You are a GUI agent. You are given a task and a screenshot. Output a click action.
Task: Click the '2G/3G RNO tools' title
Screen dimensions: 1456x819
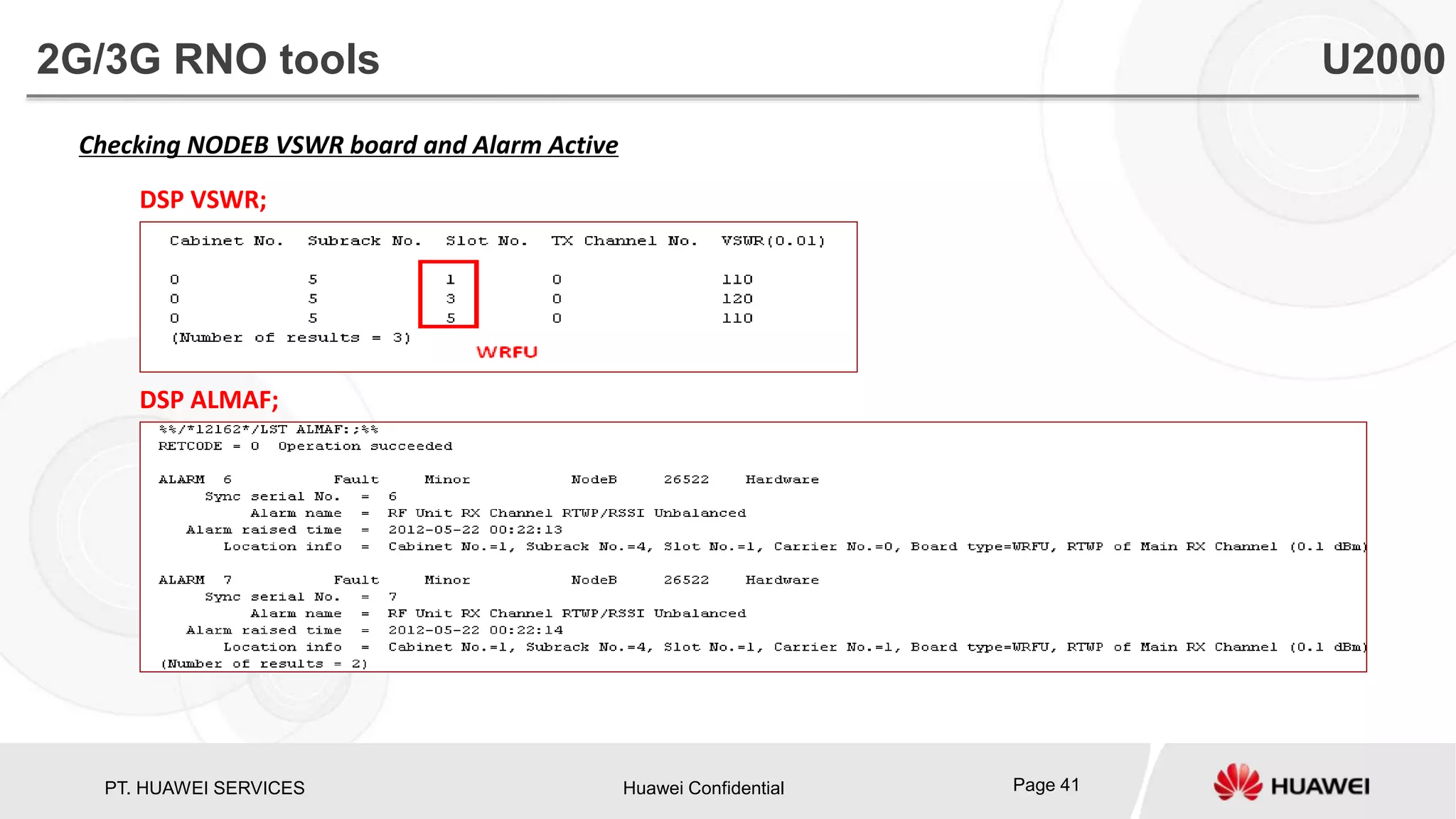(208, 59)
